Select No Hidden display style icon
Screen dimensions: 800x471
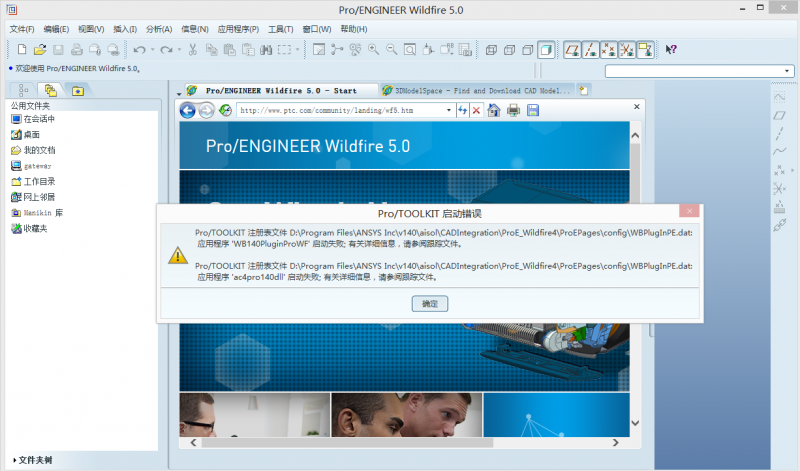click(528, 49)
